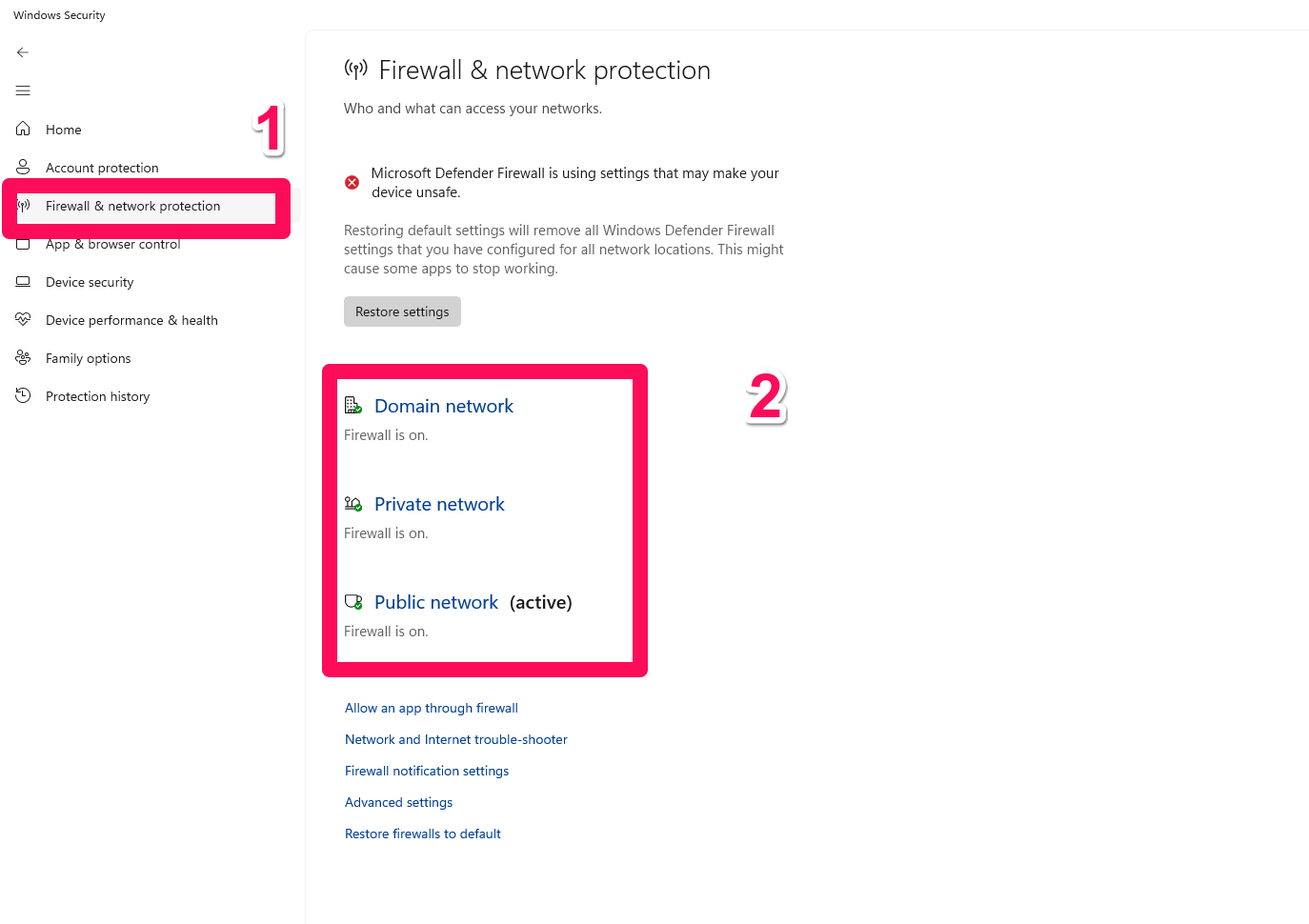Image resolution: width=1309 pixels, height=924 pixels.
Task: Open Advanced settings for the firewall
Action: [x=398, y=802]
